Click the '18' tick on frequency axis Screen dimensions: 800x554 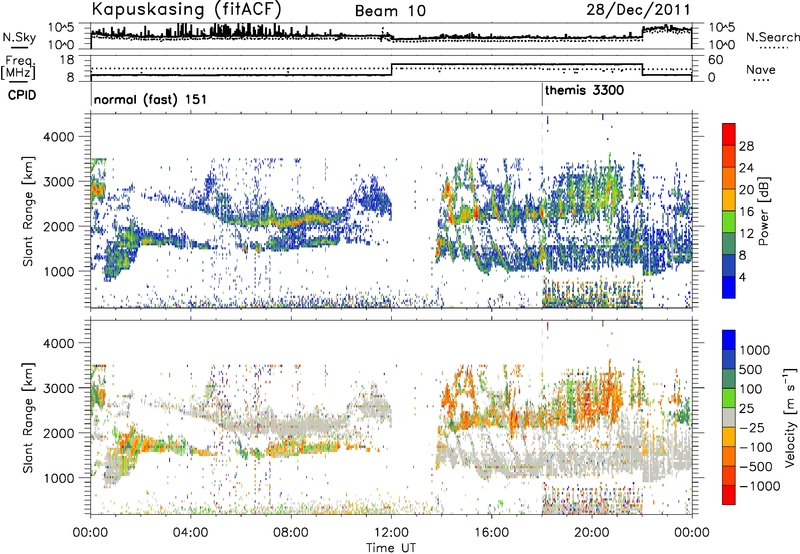[67, 60]
